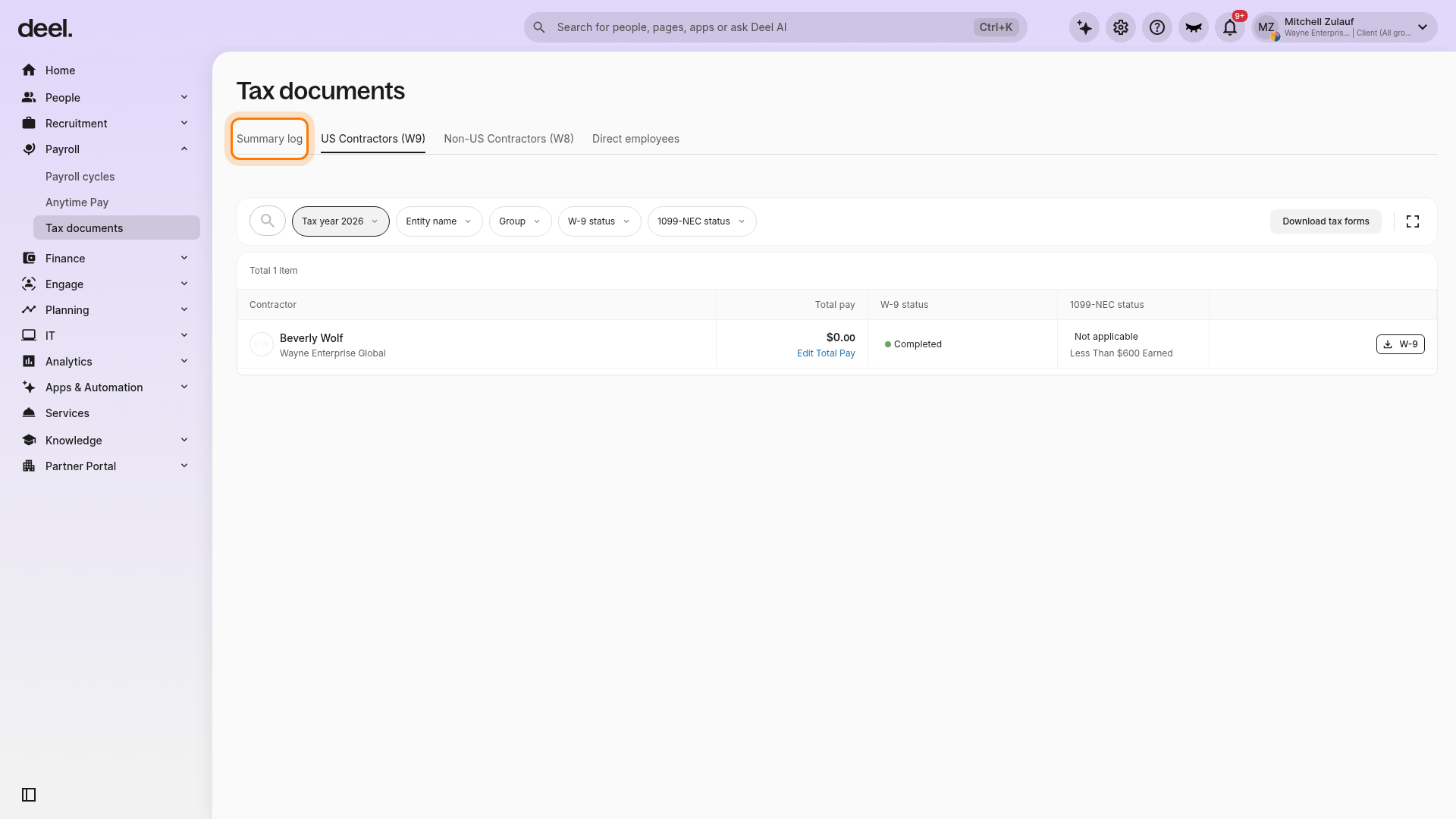
Task: Open the 1099-NEC status filter dropdown
Action: click(701, 221)
